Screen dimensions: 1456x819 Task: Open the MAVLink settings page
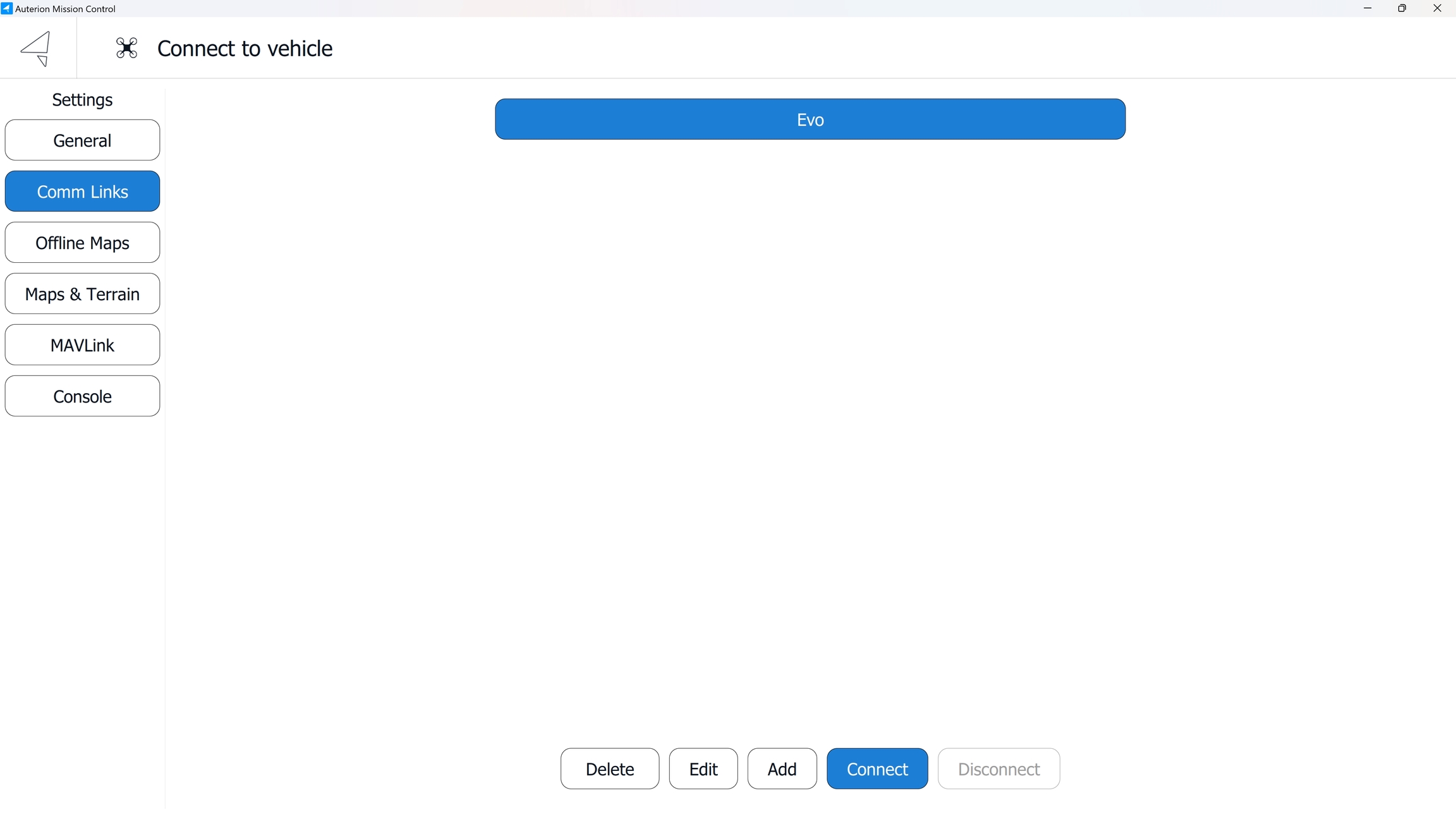82,345
